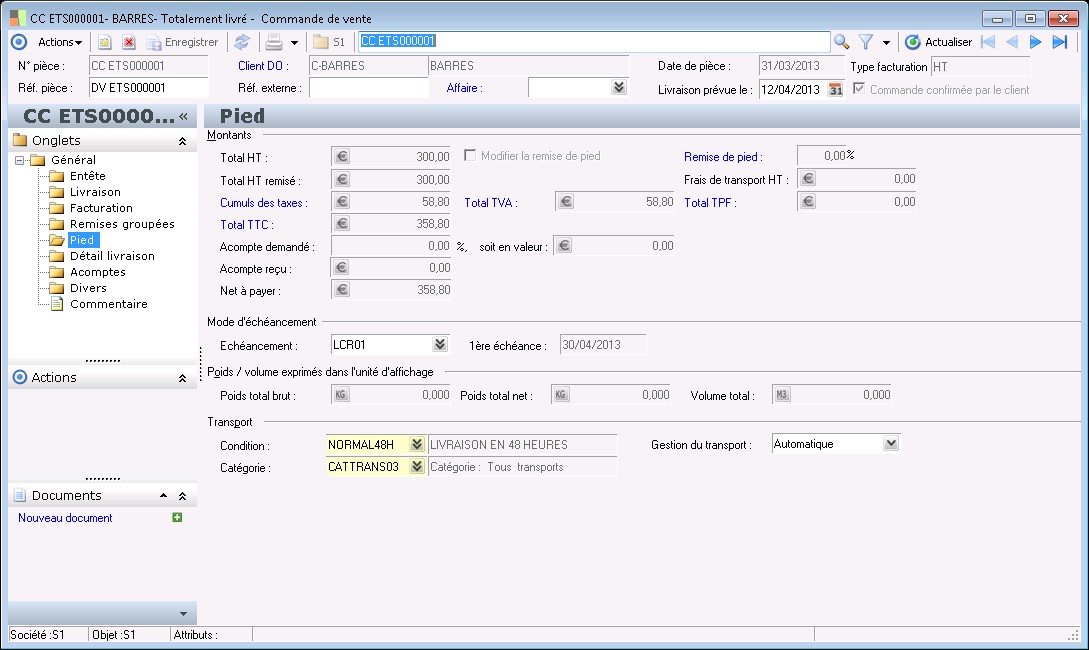Click the filter funnel icon

pyautogui.click(x=866, y=42)
